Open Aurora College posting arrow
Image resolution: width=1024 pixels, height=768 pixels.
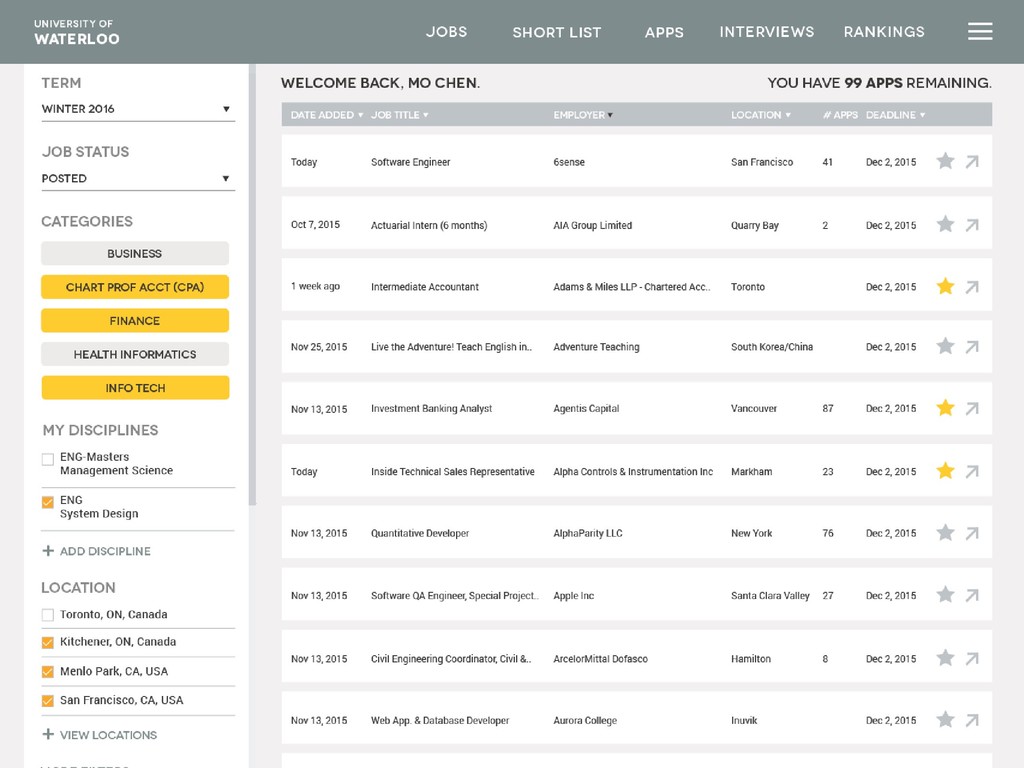tap(972, 720)
